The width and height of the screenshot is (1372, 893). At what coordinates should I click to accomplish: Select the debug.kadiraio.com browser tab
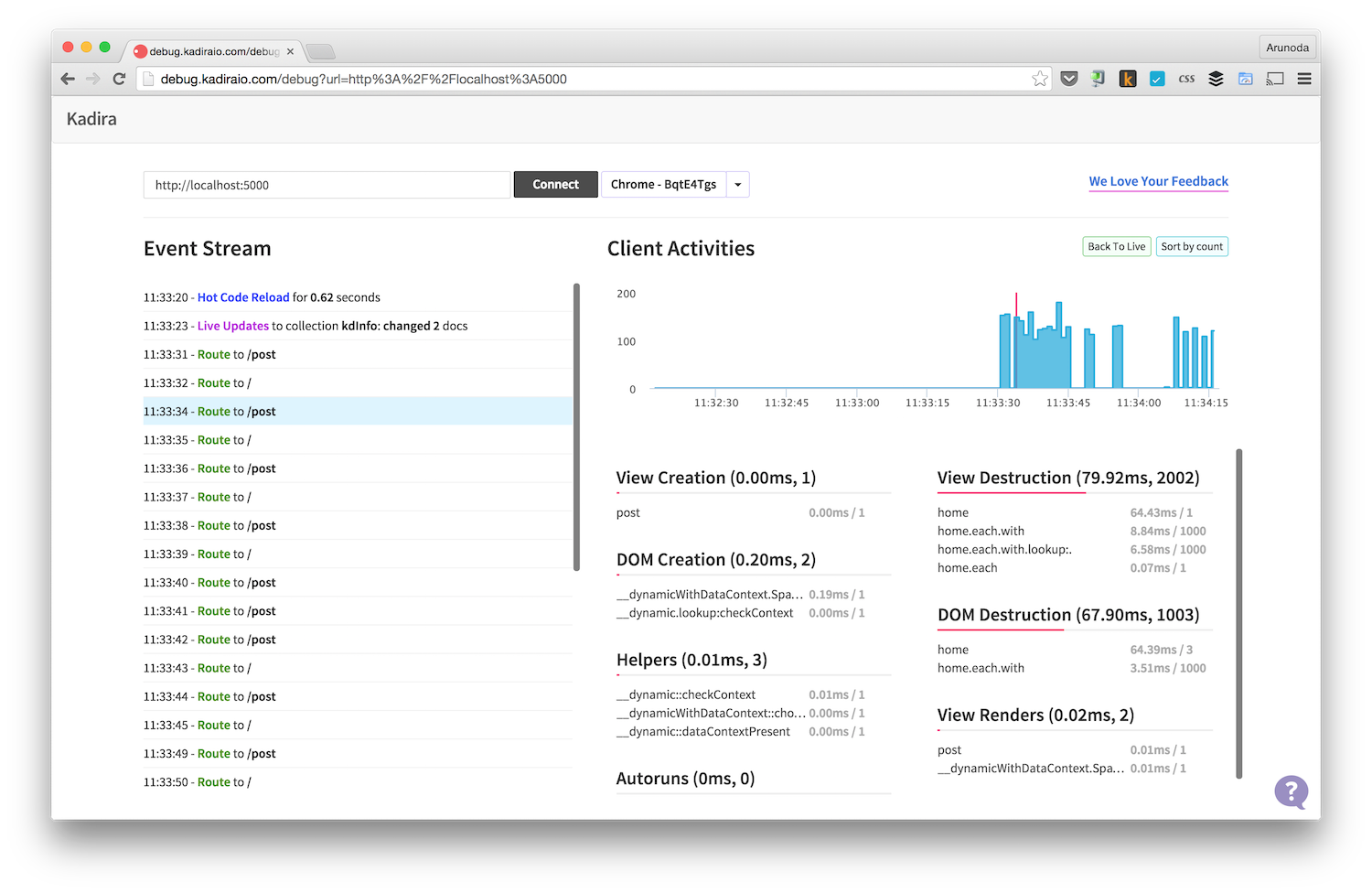pyautogui.click(x=213, y=51)
